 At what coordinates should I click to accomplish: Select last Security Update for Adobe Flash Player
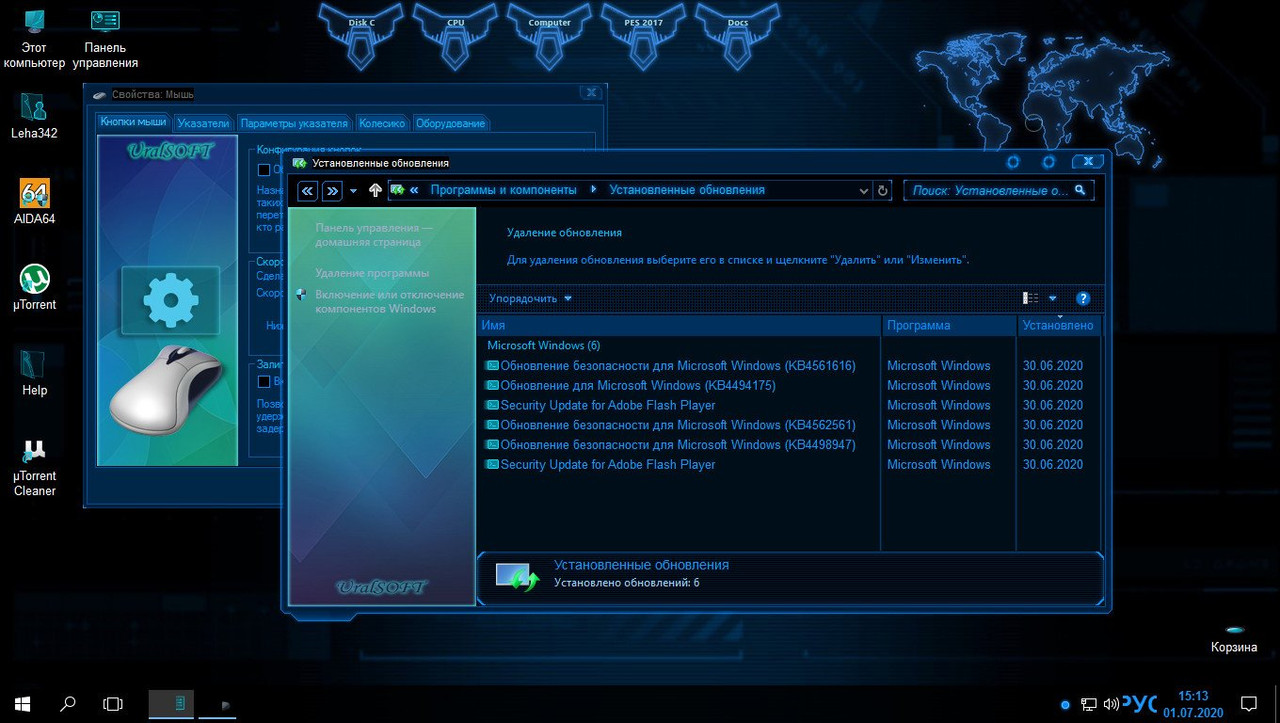788,464
